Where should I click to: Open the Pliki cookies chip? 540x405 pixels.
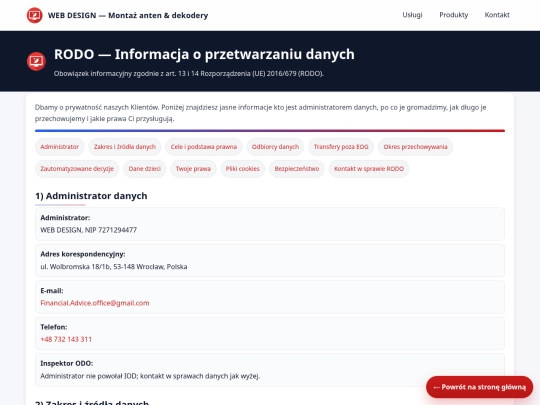[x=242, y=169]
